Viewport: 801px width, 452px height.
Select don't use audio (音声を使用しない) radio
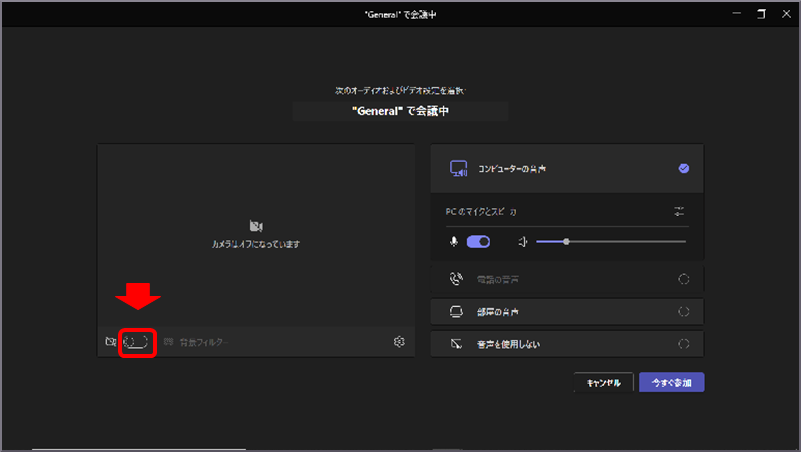pos(684,344)
